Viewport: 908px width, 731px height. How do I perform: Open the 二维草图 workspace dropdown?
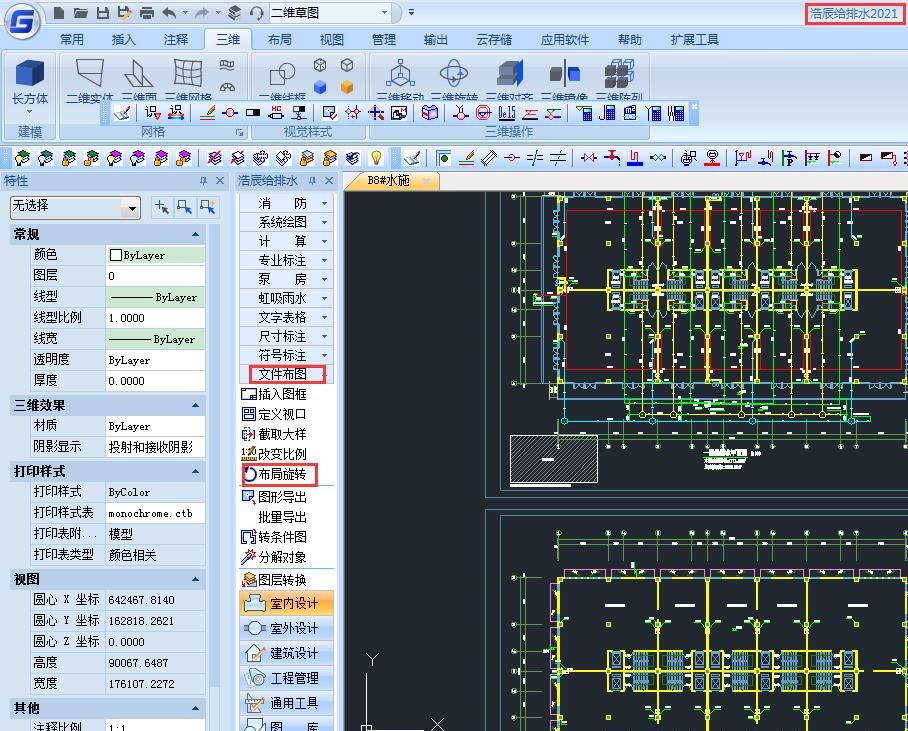(385, 13)
